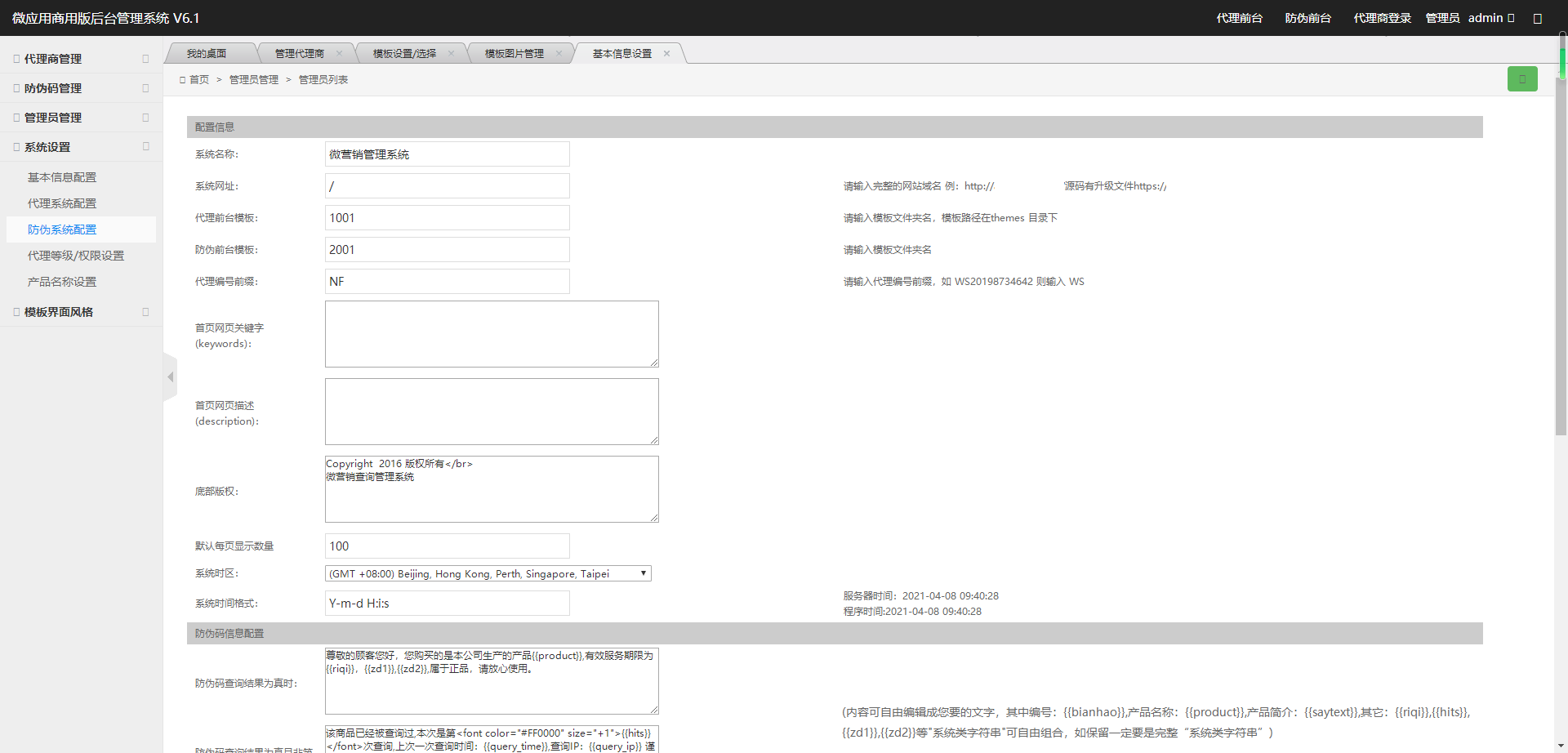Viewport: 1568px width, 753px height.
Task: Close the 基本信息设置 tab
Action: [666, 54]
